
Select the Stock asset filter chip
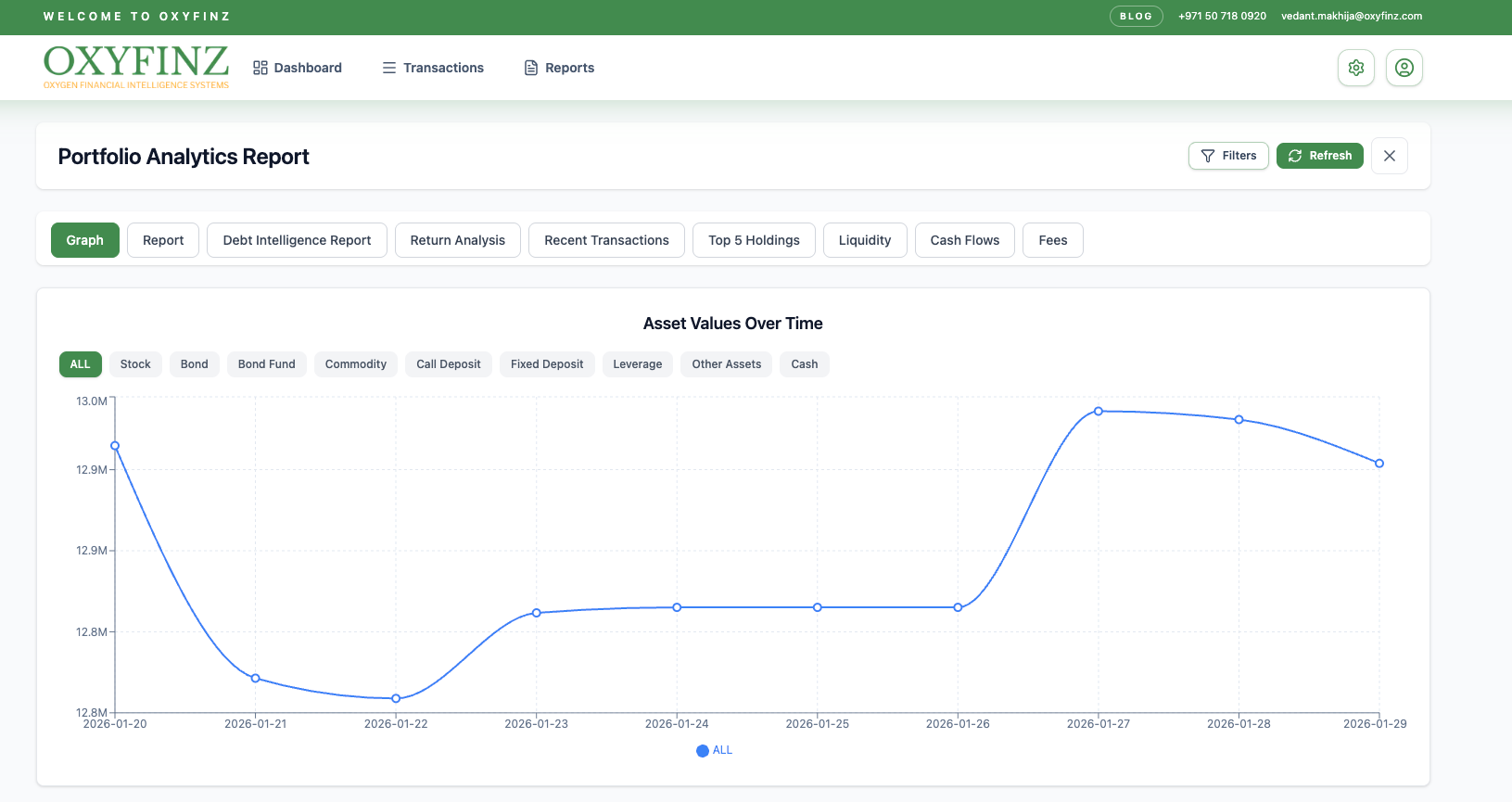tap(135, 364)
